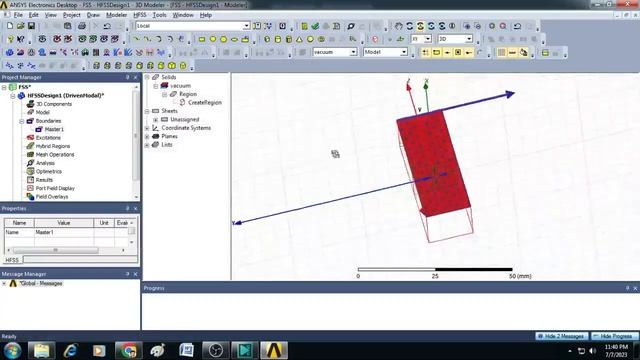Pin the Project Manager panel

tap(127, 77)
